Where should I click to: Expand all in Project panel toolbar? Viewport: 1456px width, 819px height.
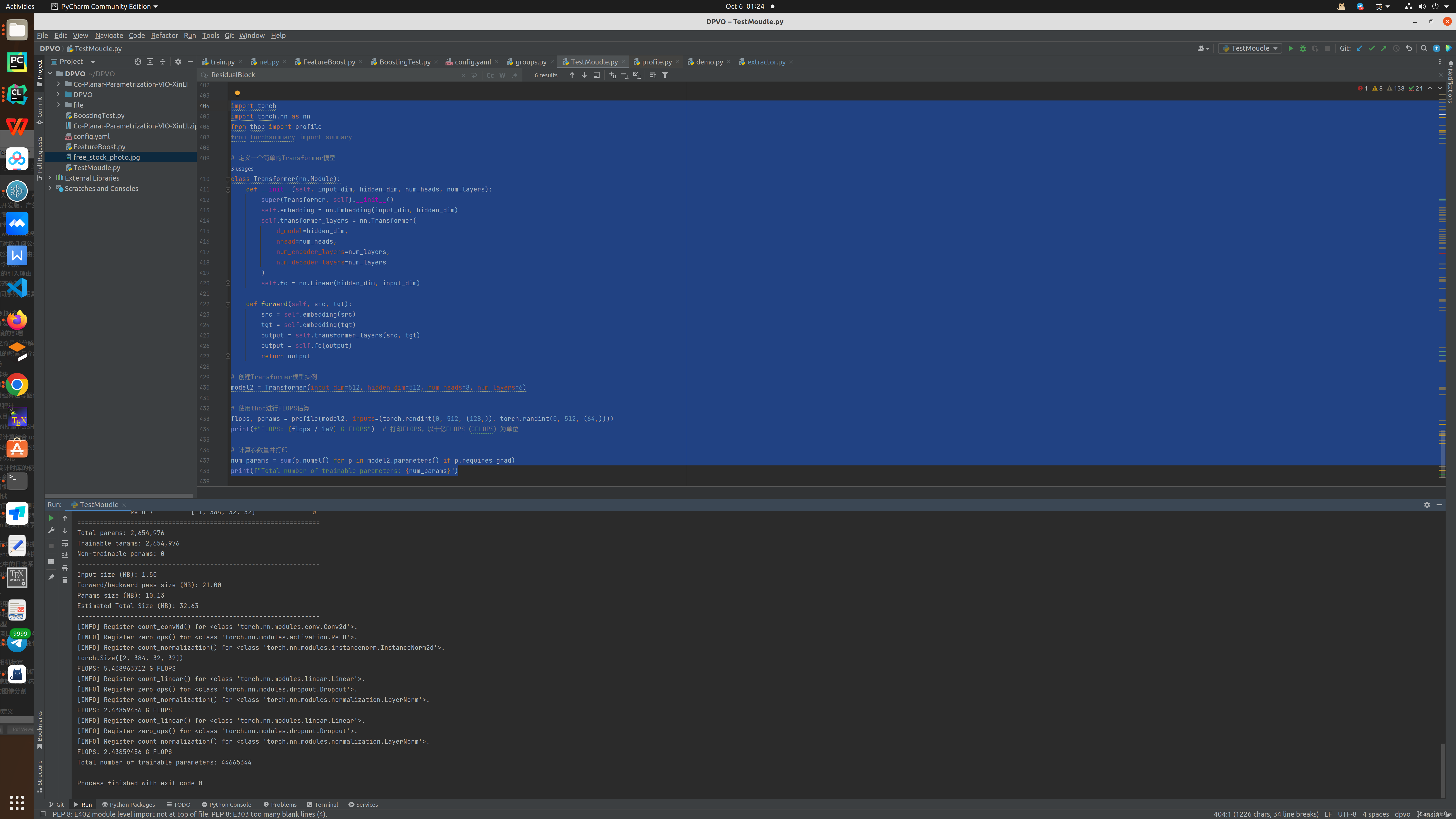click(x=150, y=62)
